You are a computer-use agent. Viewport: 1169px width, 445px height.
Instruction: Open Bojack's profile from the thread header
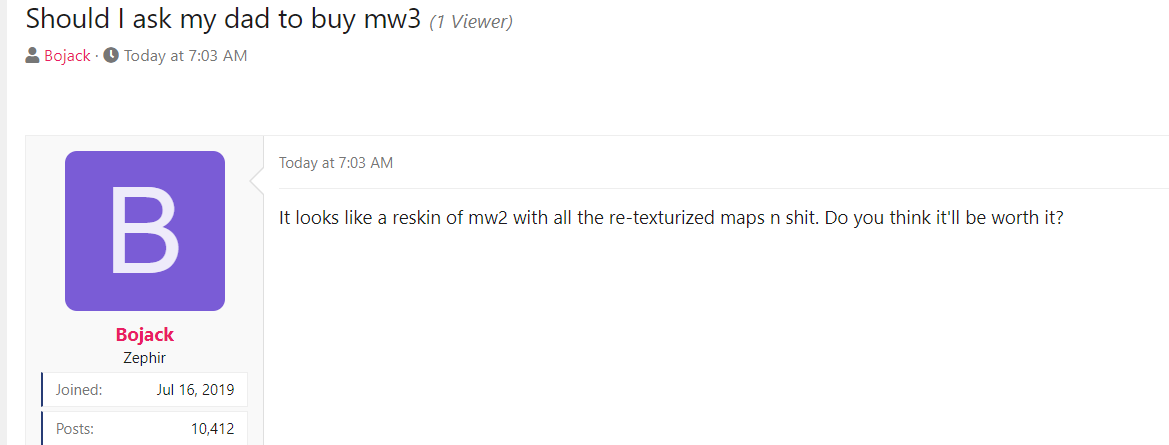click(67, 55)
